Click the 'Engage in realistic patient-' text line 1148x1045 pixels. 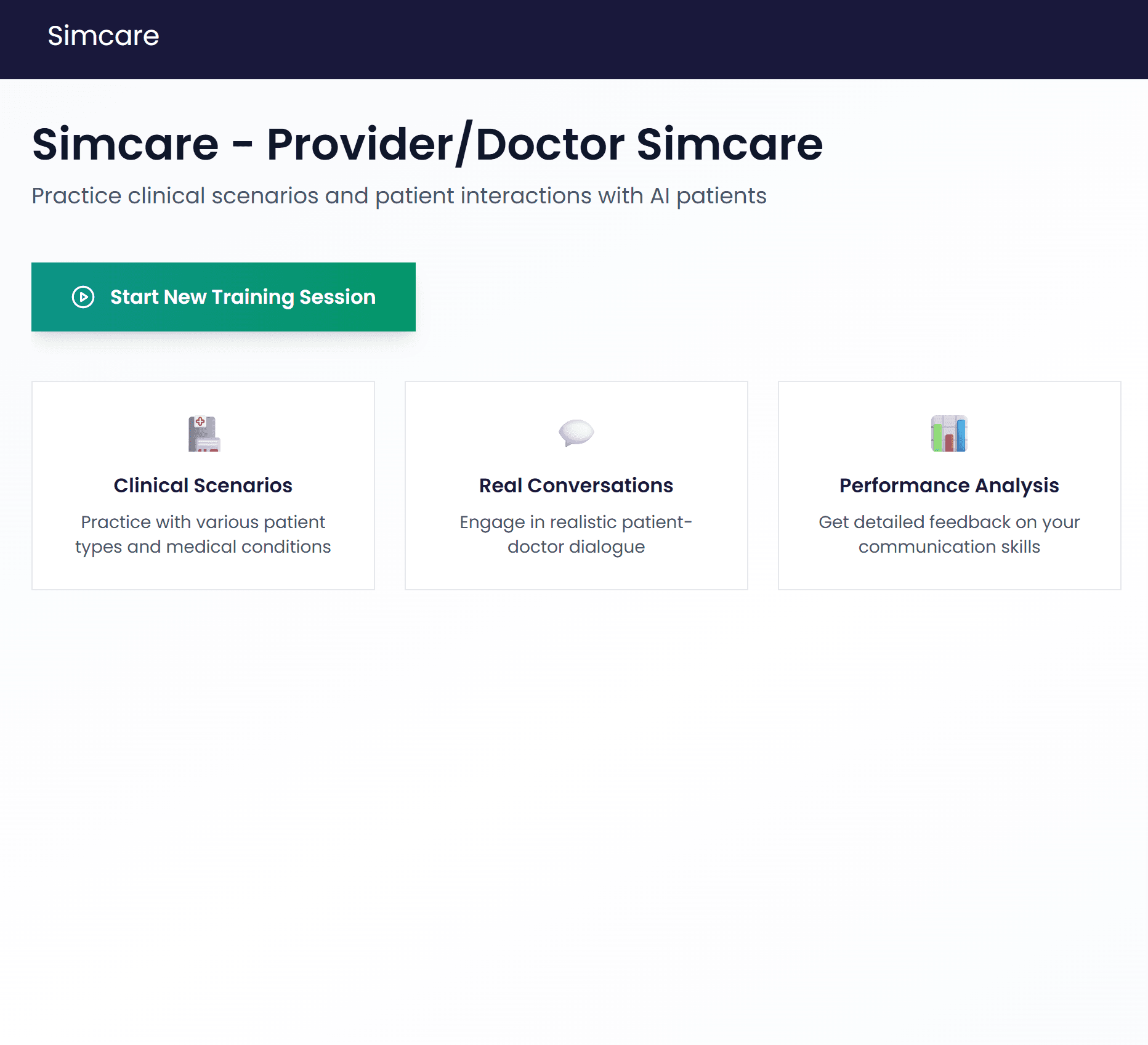point(576,522)
